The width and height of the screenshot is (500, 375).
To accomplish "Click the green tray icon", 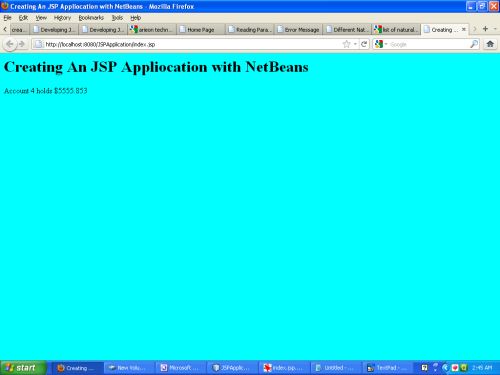I will click(464, 368).
